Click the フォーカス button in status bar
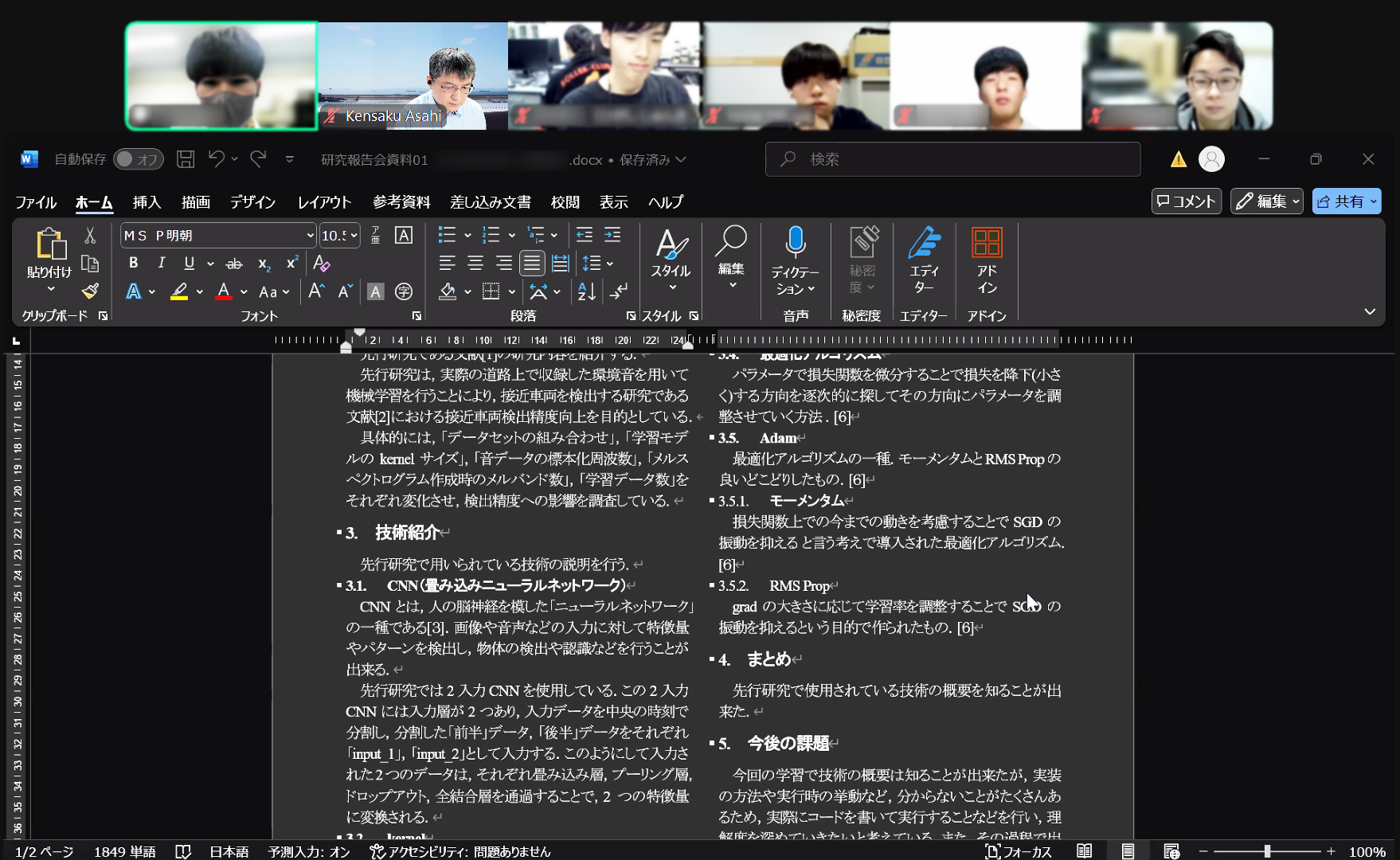The width and height of the screenshot is (1400, 860). (1019, 851)
